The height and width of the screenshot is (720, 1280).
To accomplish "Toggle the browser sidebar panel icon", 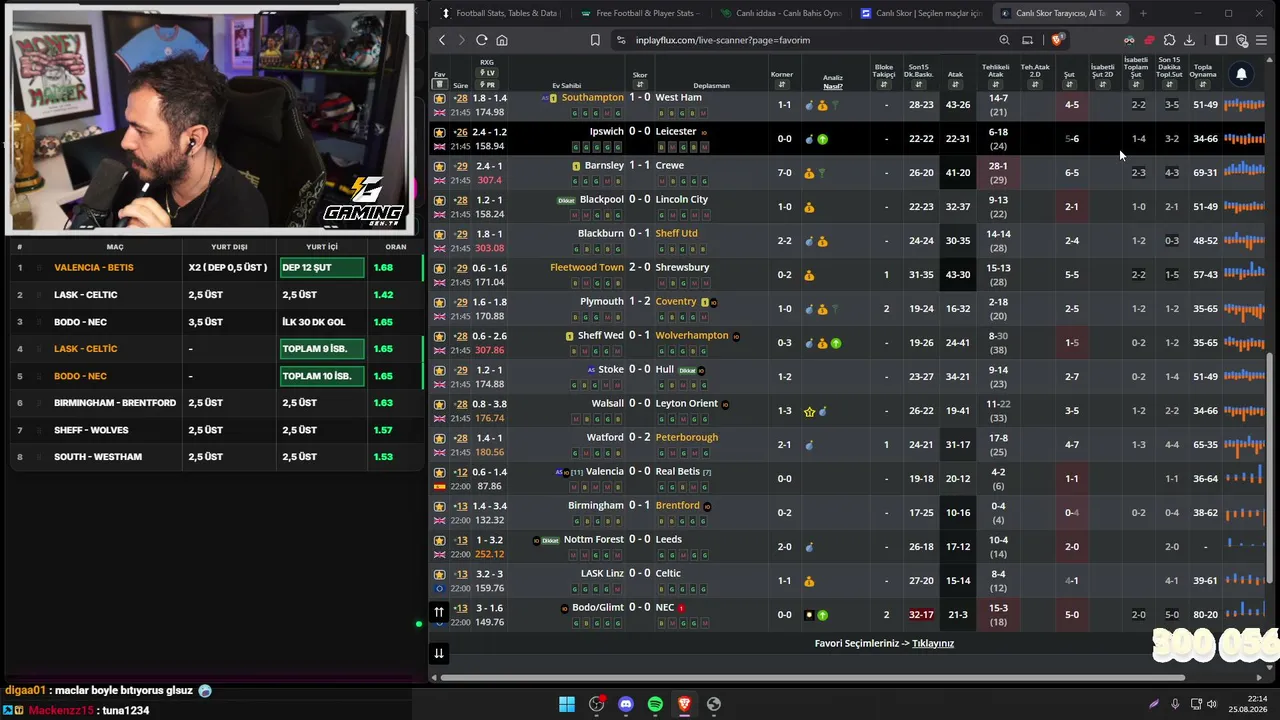I will coord(1221,40).
